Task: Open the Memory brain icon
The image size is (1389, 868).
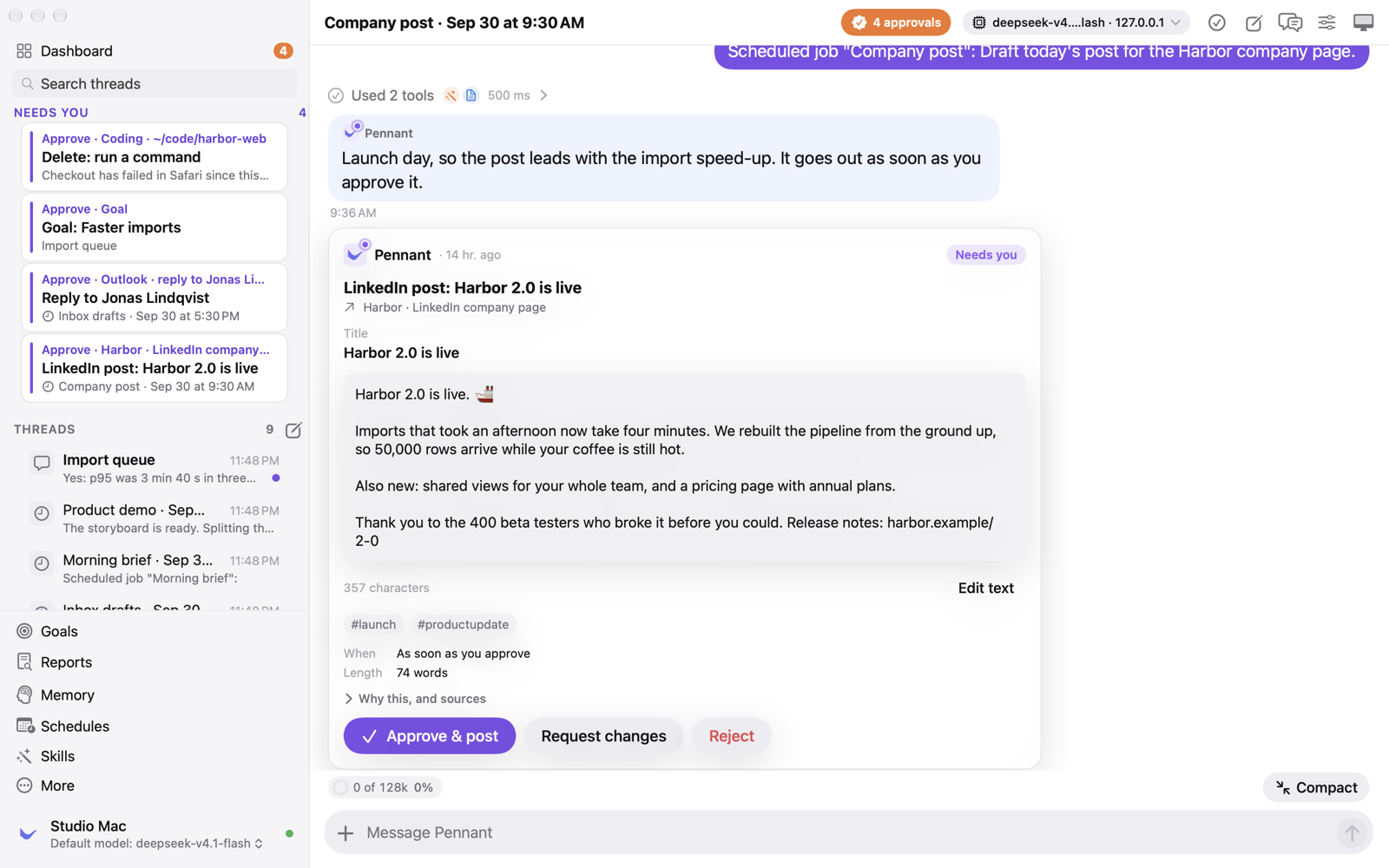Action: click(24, 694)
